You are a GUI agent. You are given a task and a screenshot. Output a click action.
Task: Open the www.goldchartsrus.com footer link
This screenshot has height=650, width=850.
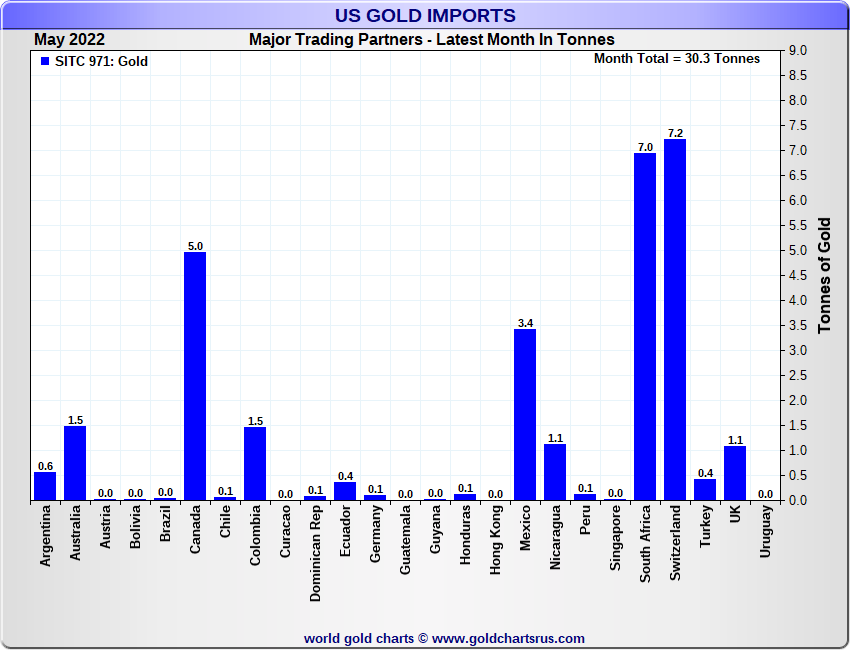coord(508,638)
